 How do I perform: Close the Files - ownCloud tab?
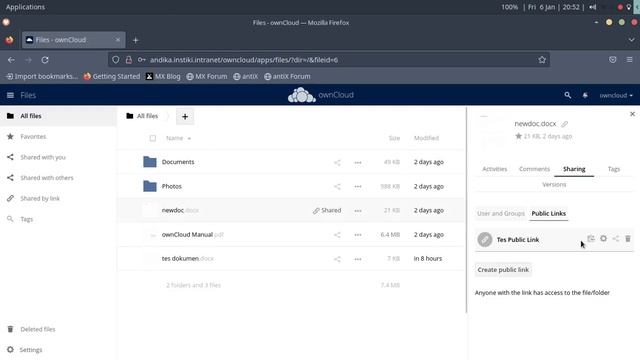tap(118, 40)
